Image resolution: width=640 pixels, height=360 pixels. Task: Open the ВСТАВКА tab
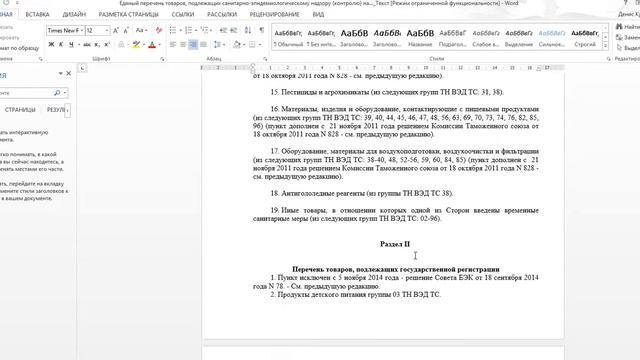[x=37, y=14]
